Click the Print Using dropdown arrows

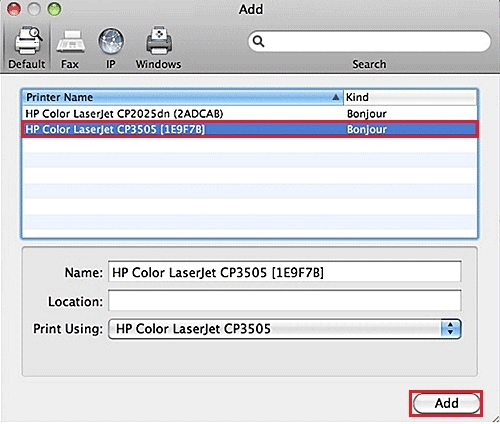(450, 329)
